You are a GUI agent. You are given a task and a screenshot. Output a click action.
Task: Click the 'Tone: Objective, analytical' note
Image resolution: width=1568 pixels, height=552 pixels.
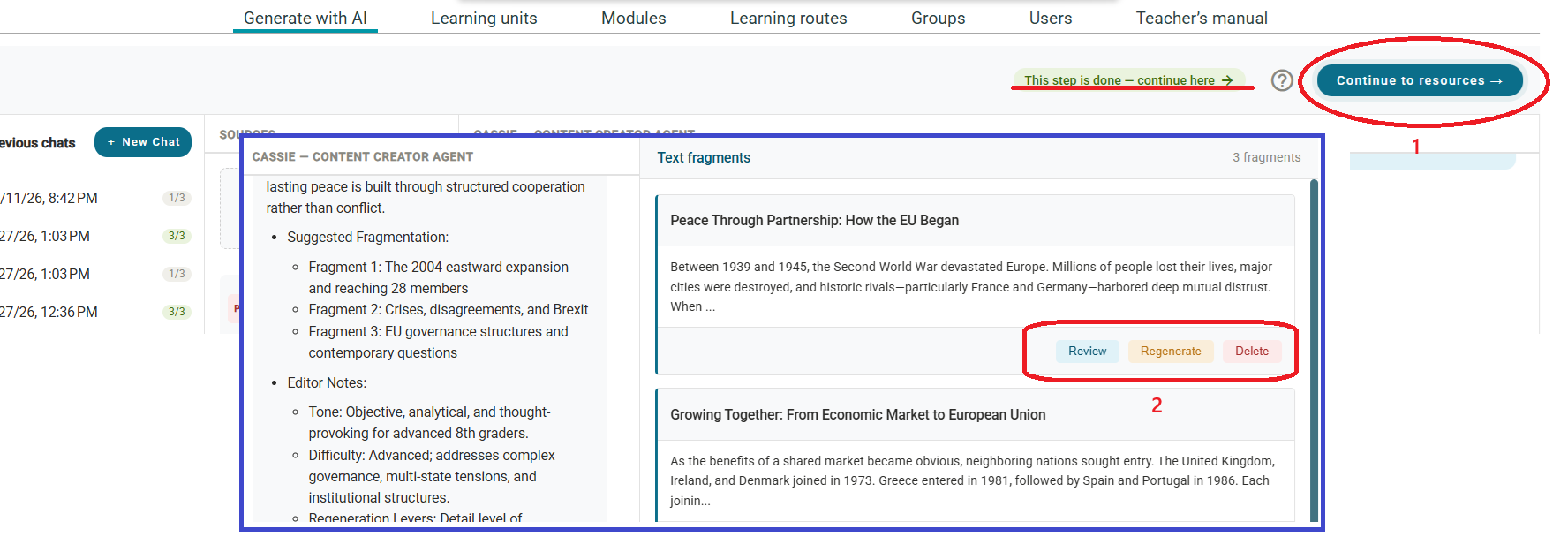pos(429,423)
